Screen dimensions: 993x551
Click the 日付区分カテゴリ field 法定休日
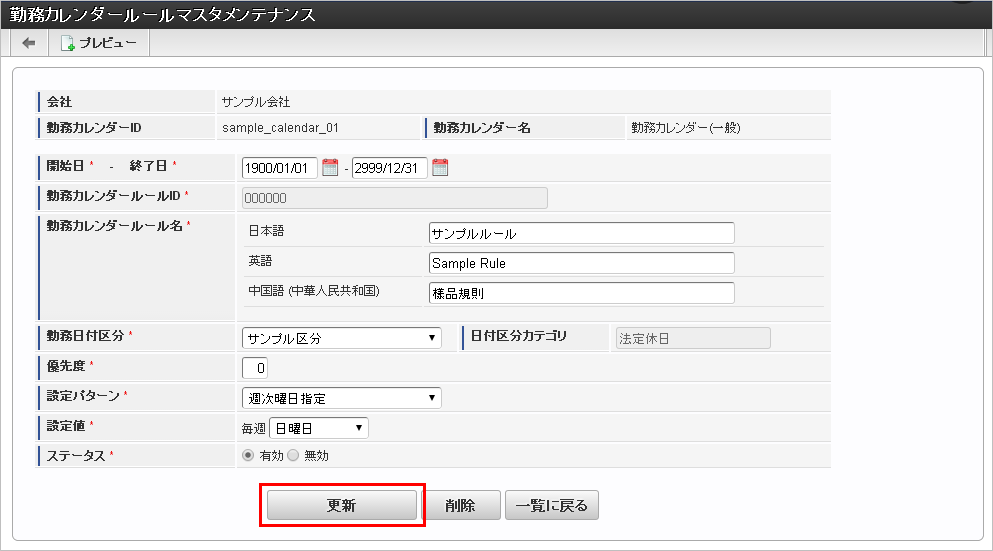click(x=693, y=338)
